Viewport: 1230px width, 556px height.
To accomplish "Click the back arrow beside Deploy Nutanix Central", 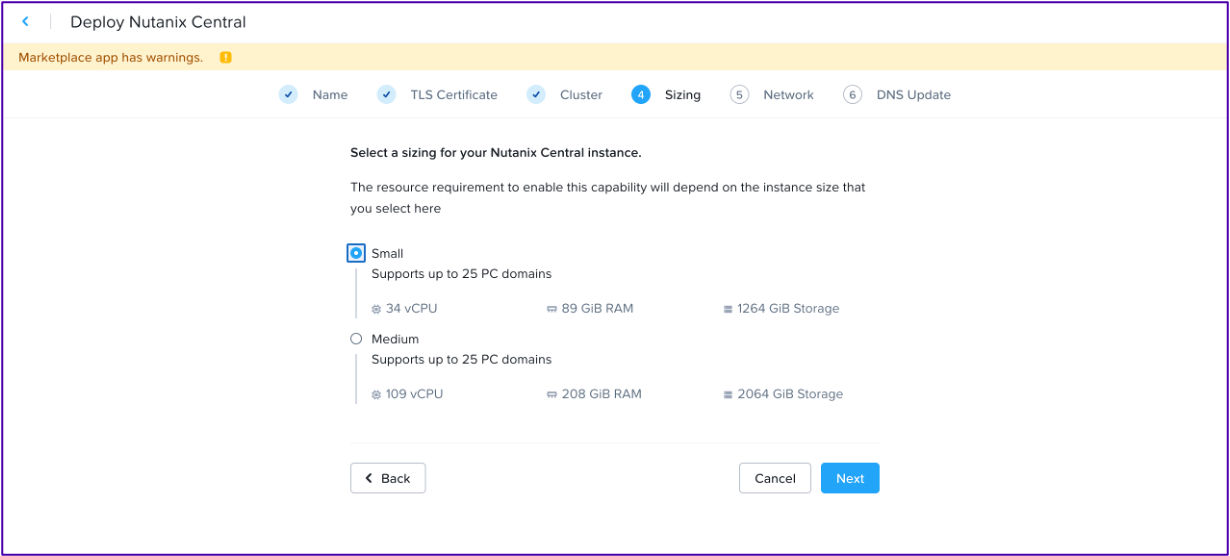I will point(25,21).
